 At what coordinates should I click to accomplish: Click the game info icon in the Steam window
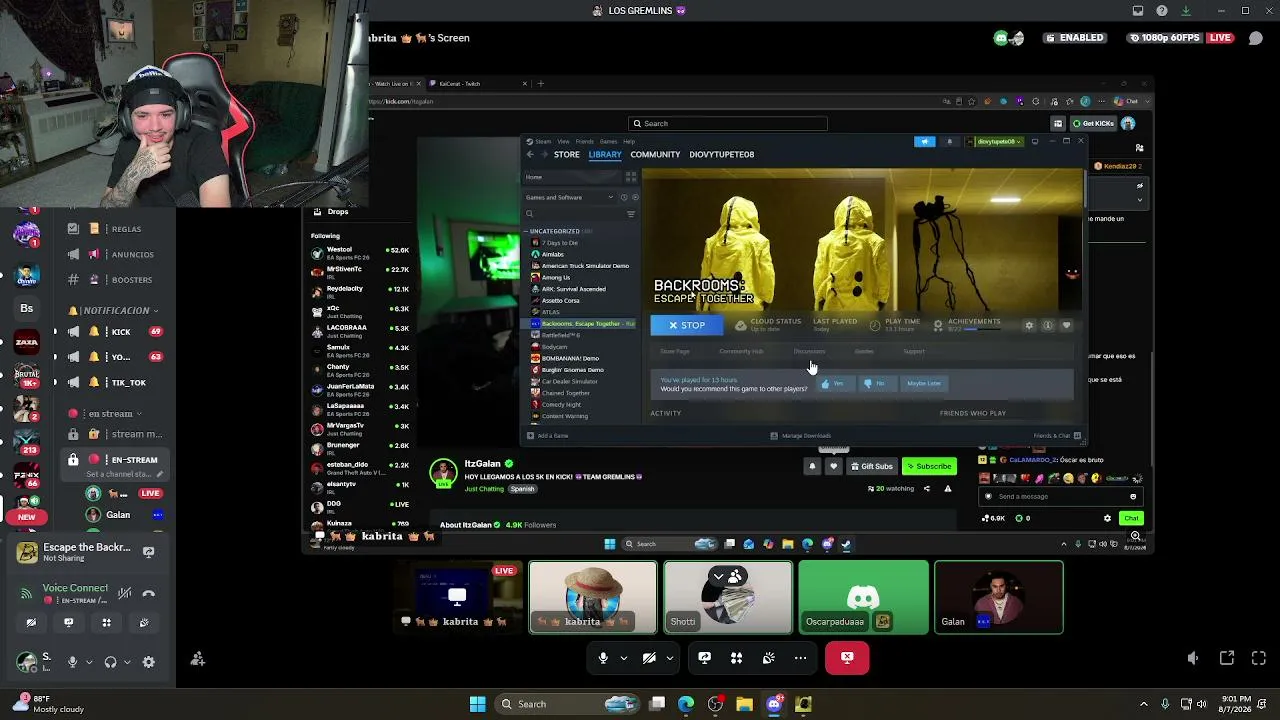point(1048,325)
